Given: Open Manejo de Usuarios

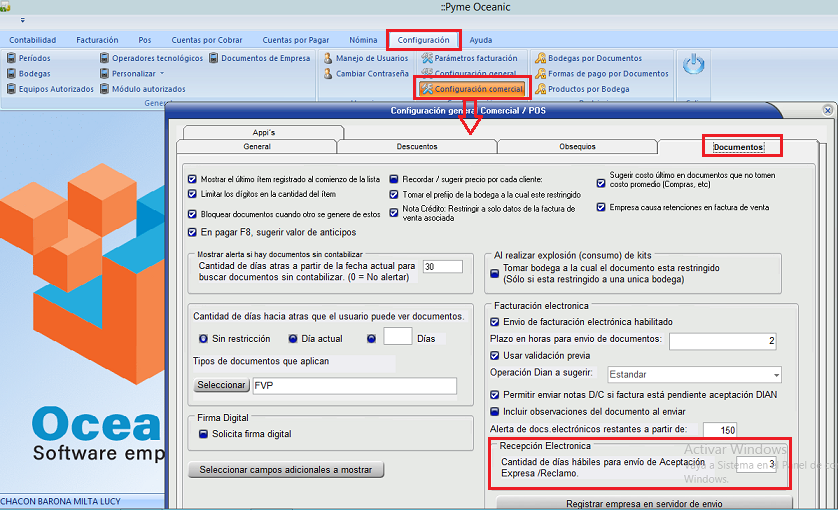Looking at the screenshot, I should click(x=329, y=59).
